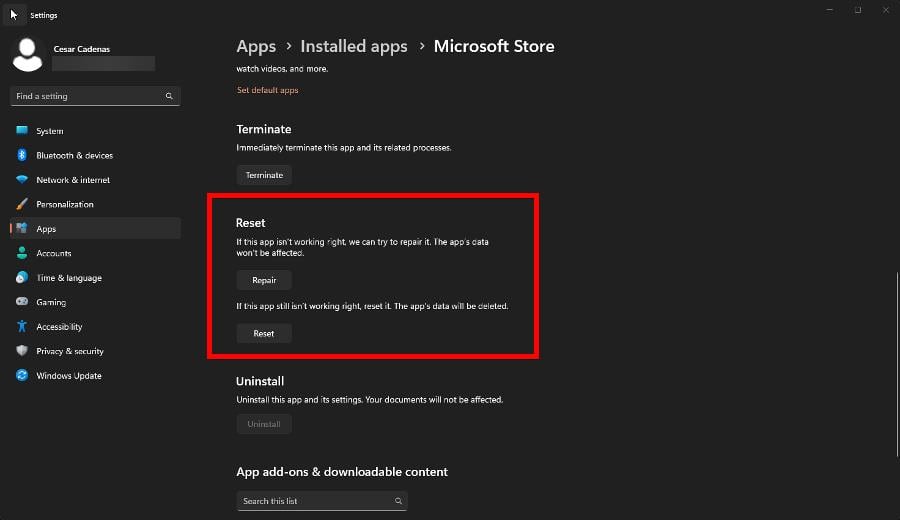This screenshot has height=520, width=900.
Task: Select Windows Update menu item
Action: (x=95, y=375)
